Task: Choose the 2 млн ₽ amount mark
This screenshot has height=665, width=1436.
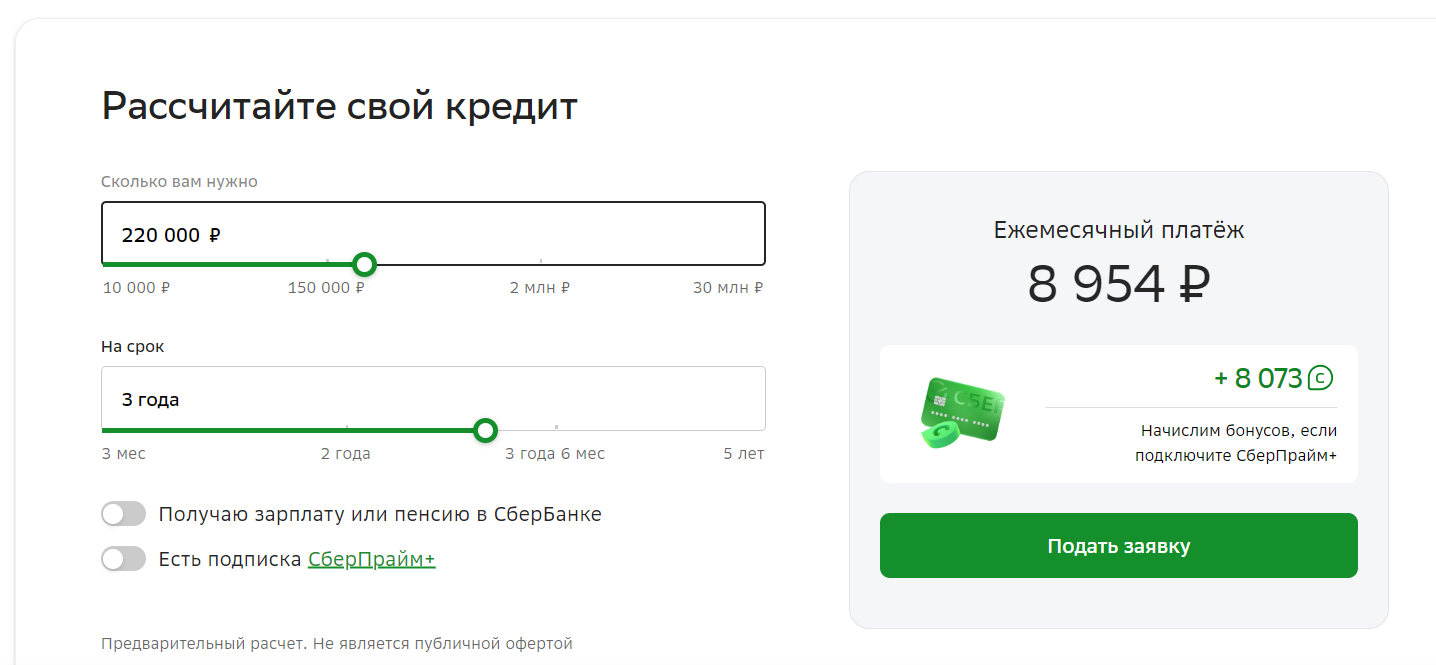Action: tap(540, 288)
